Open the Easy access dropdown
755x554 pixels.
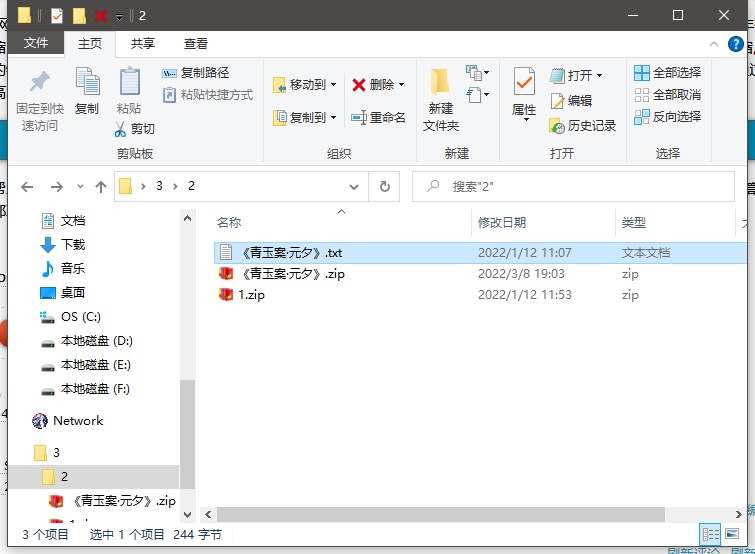pos(477,94)
